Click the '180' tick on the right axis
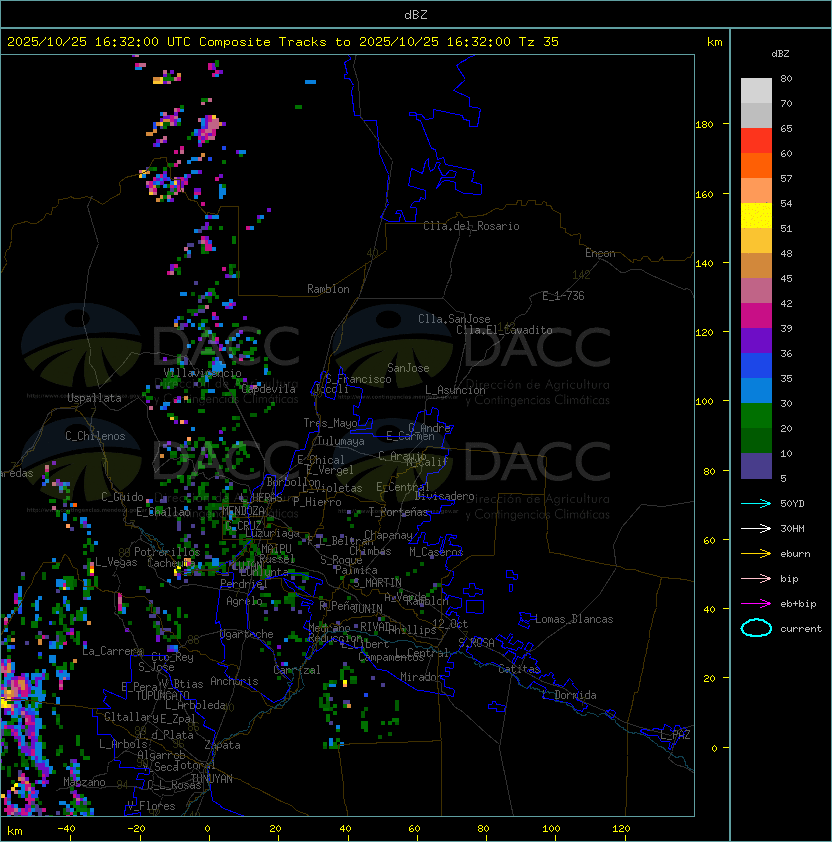The width and height of the screenshot is (832, 842). [x=704, y=124]
